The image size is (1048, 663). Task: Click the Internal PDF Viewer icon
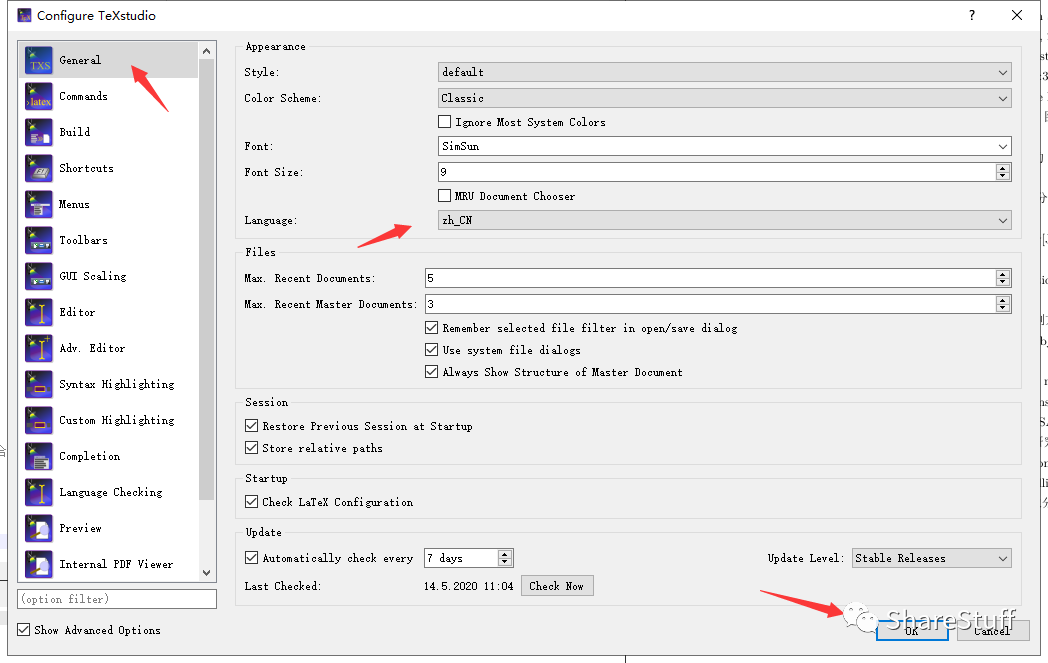point(39,565)
